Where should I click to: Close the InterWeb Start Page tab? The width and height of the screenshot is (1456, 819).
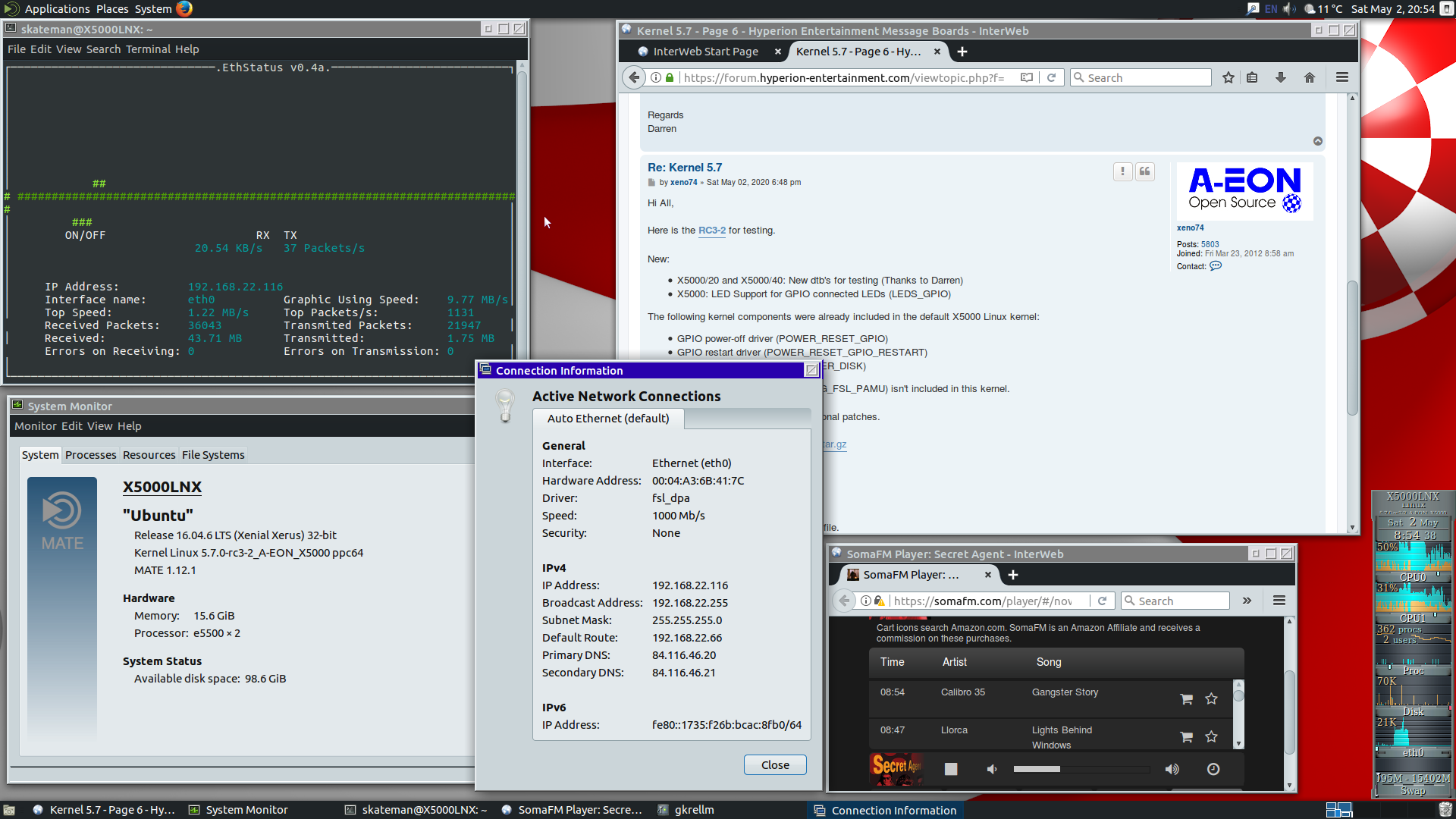coord(777,52)
